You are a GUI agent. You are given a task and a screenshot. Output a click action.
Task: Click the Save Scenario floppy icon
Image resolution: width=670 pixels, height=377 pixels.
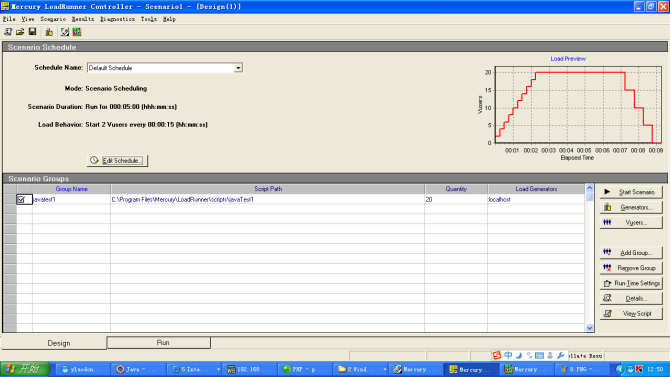(x=32, y=32)
